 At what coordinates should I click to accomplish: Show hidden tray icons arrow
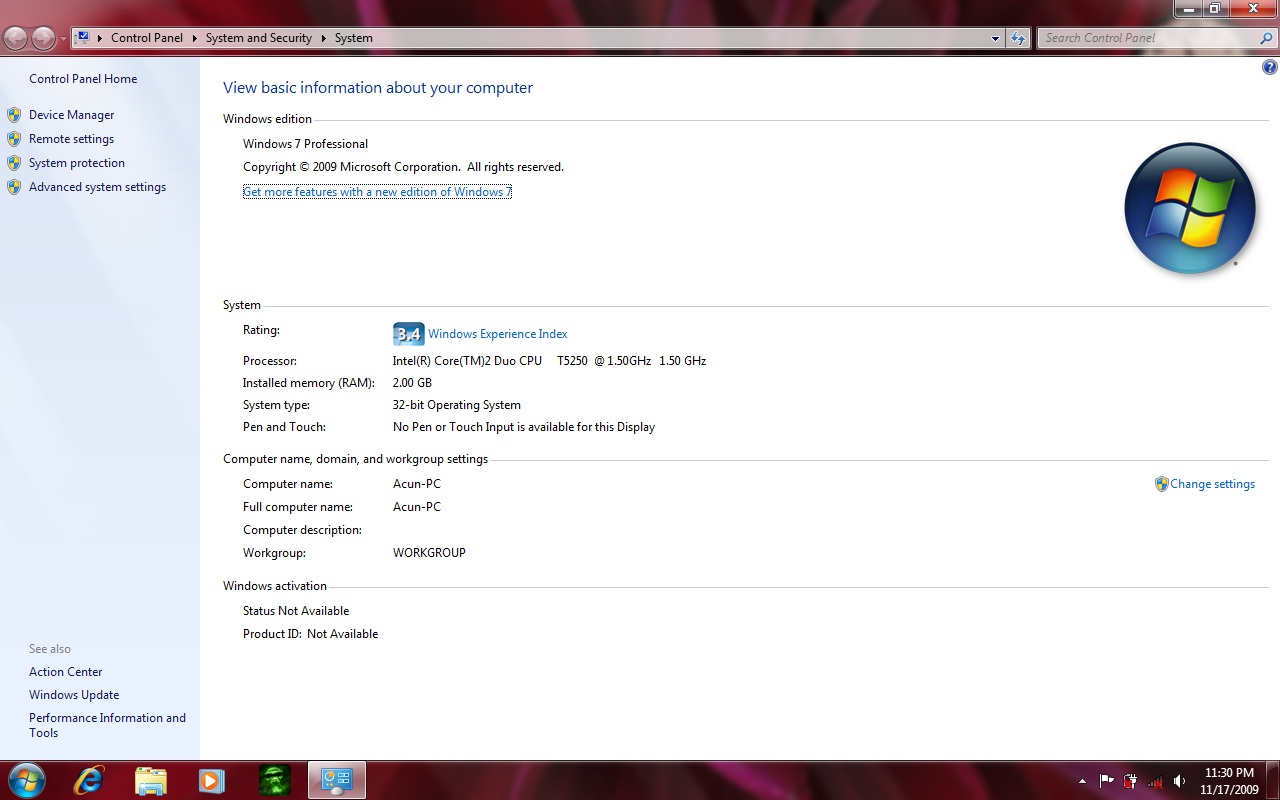1082,781
